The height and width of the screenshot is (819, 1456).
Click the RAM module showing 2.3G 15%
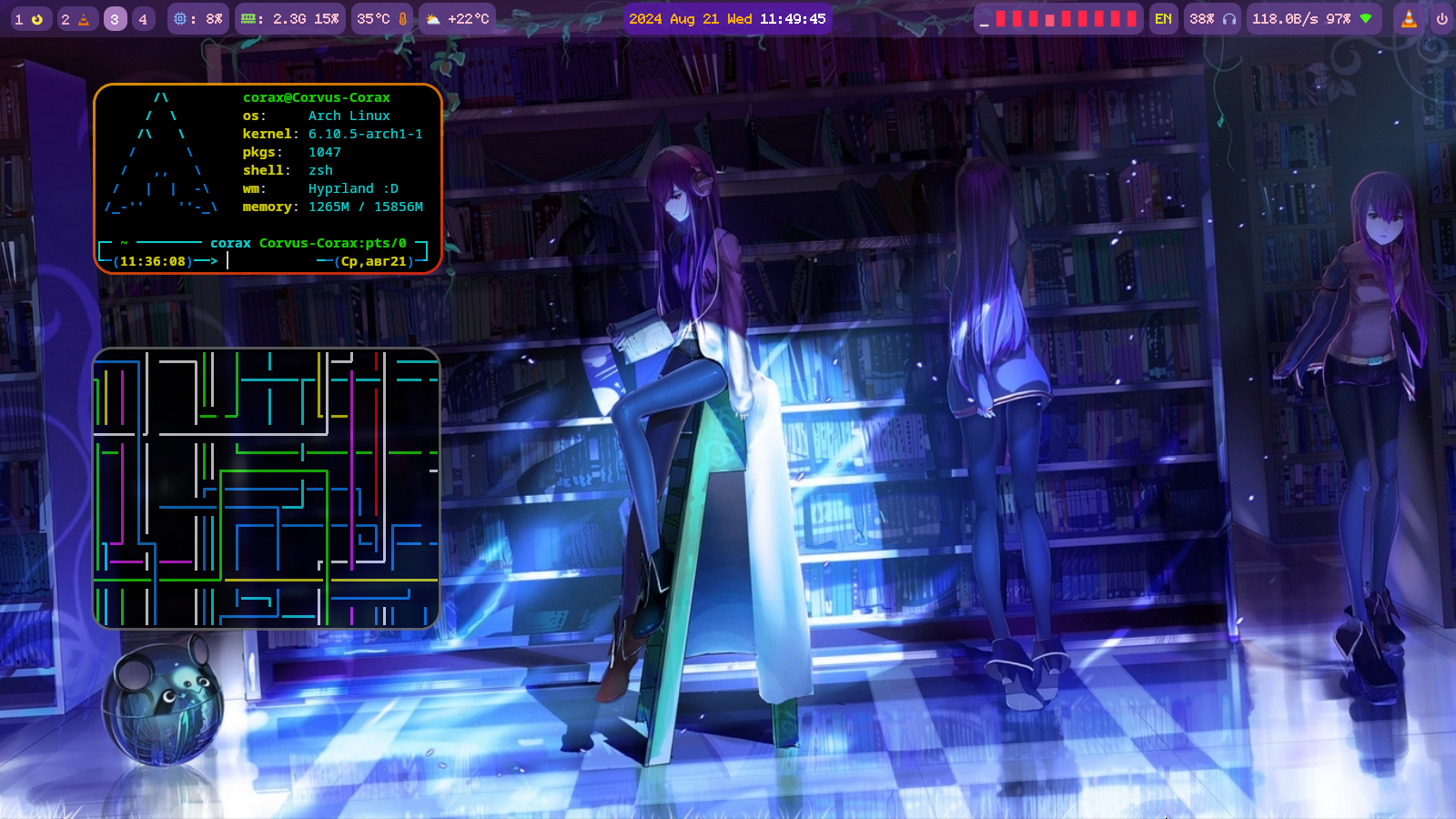[290, 19]
